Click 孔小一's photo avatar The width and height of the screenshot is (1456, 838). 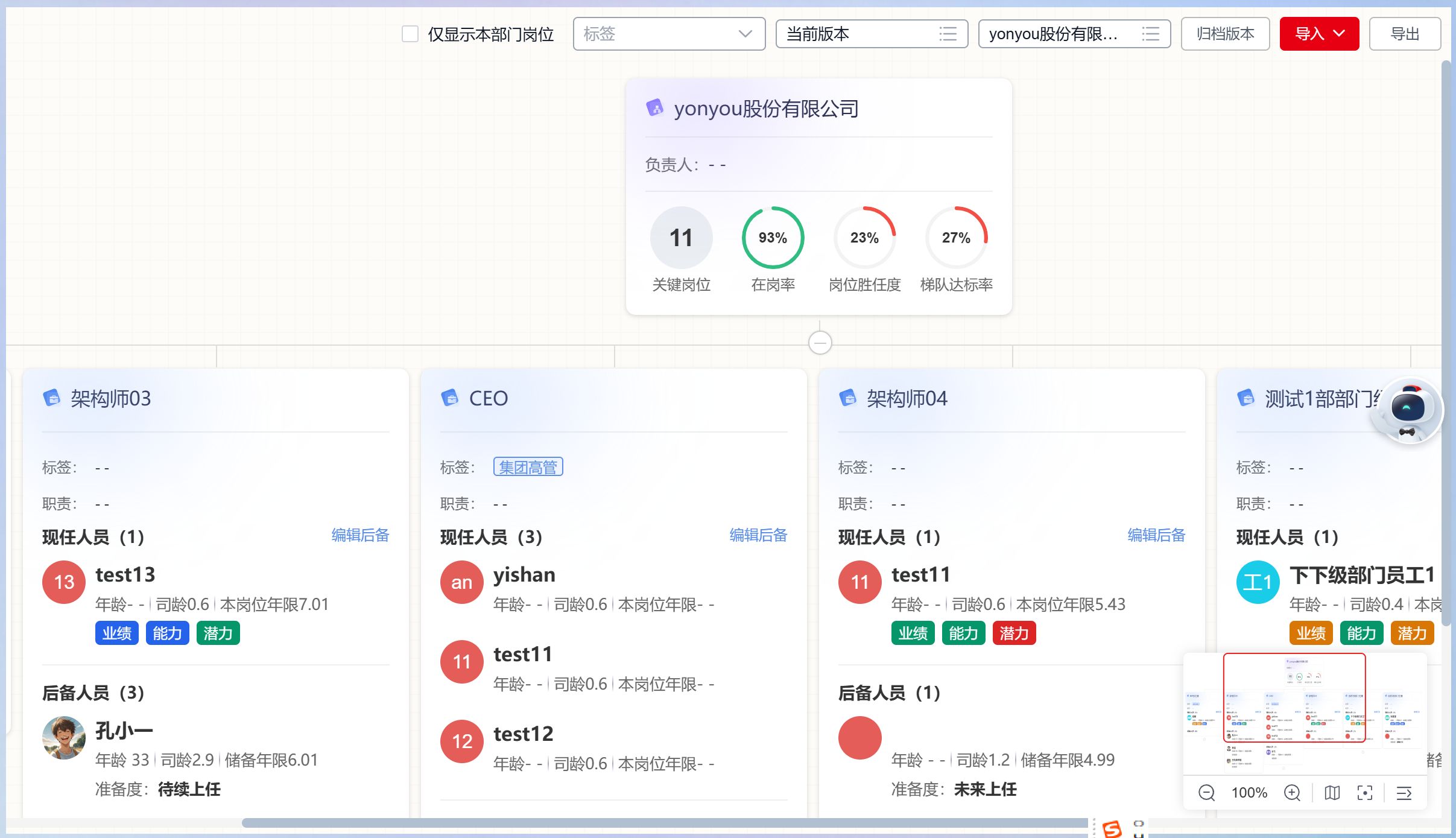click(x=64, y=738)
